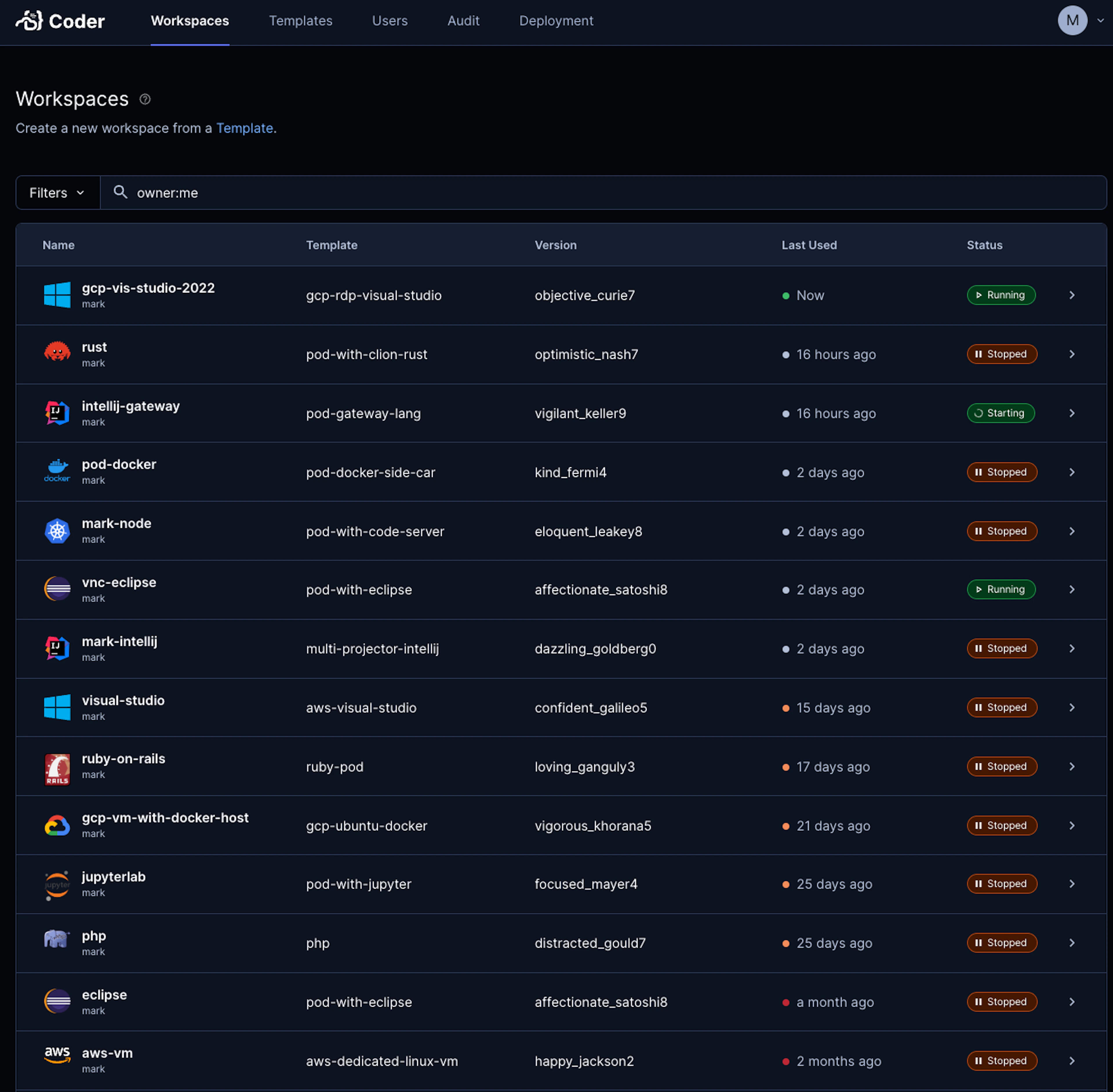This screenshot has height=1092, width=1113.
Task: Click the Rails icon for ruby-on-rails
Action: coord(57,769)
